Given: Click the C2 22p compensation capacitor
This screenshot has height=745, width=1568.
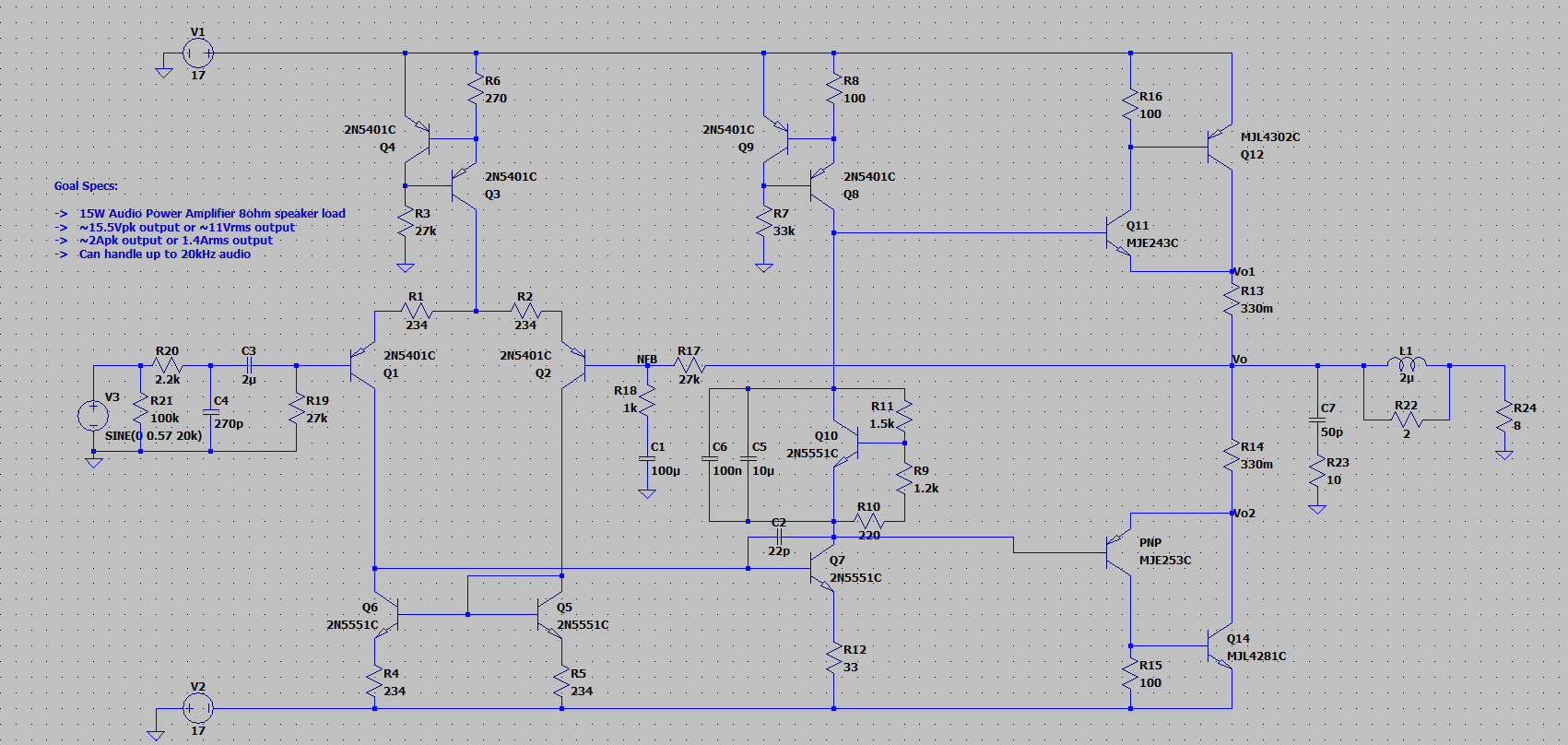Looking at the screenshot, I should click(x=778, y=537).
